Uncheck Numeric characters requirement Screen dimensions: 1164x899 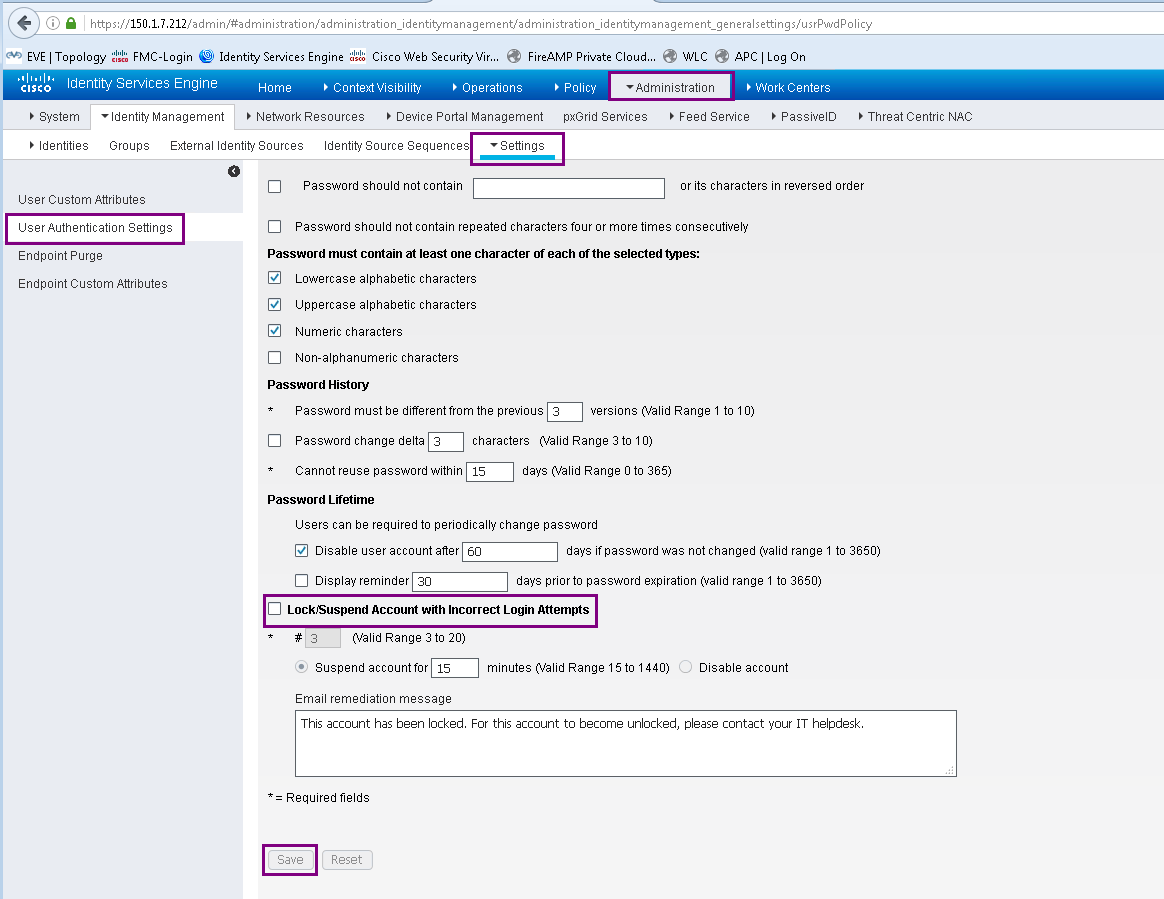tap(274, 331)
